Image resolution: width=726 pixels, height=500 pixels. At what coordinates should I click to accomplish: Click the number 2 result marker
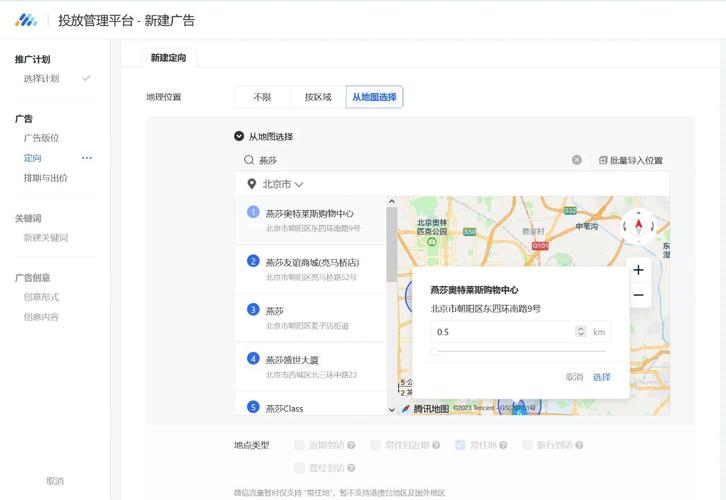(253, 261)
